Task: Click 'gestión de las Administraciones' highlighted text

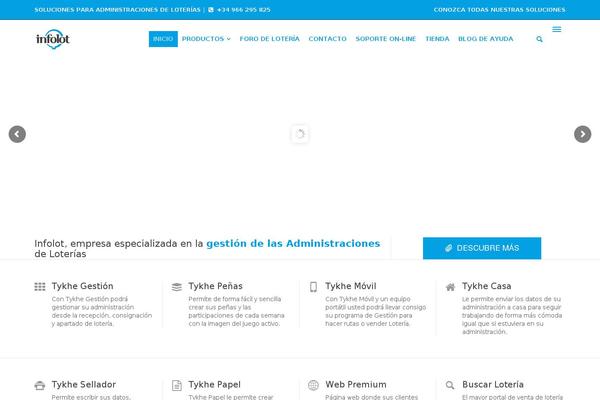Action: [293, 243]
